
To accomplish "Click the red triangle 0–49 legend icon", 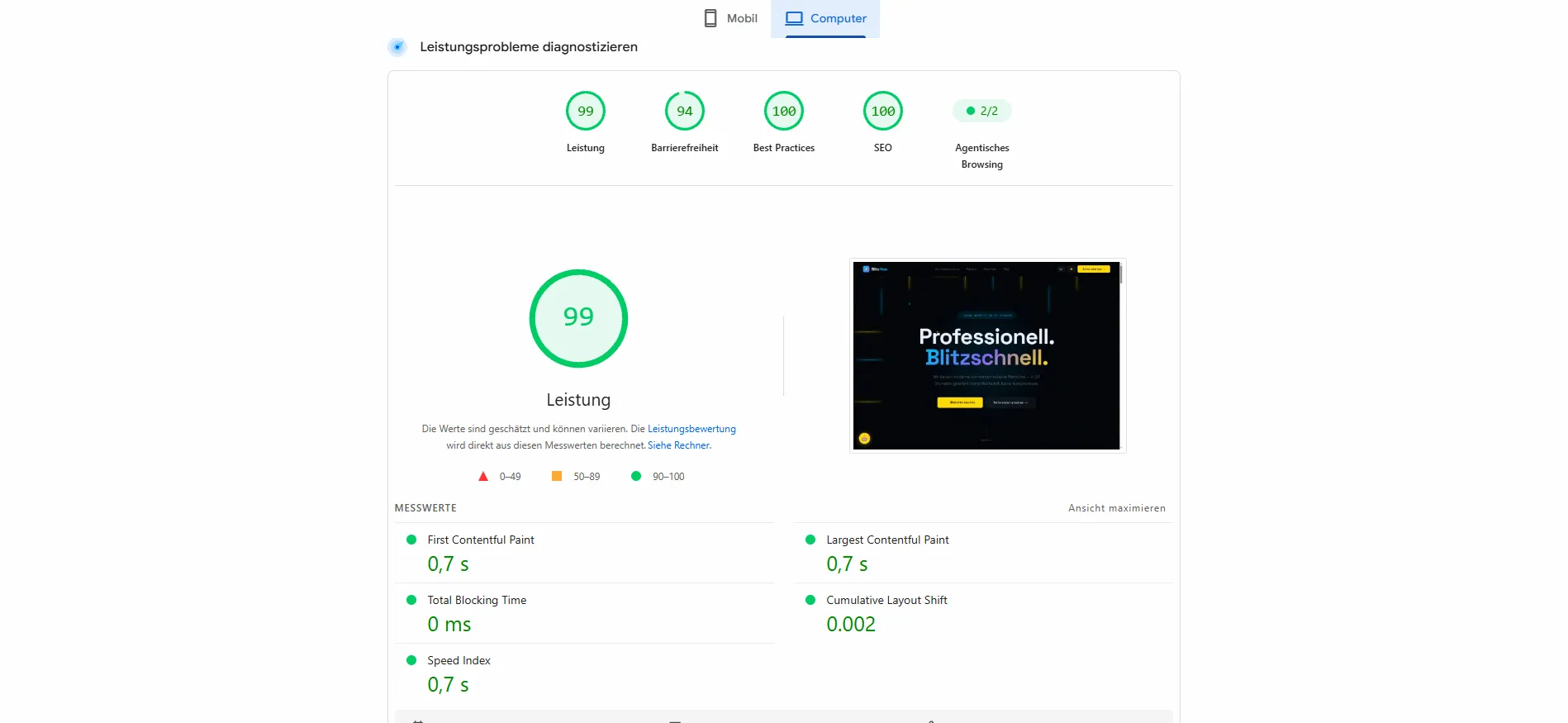I will pyautogui.click(x=483, y=476).
